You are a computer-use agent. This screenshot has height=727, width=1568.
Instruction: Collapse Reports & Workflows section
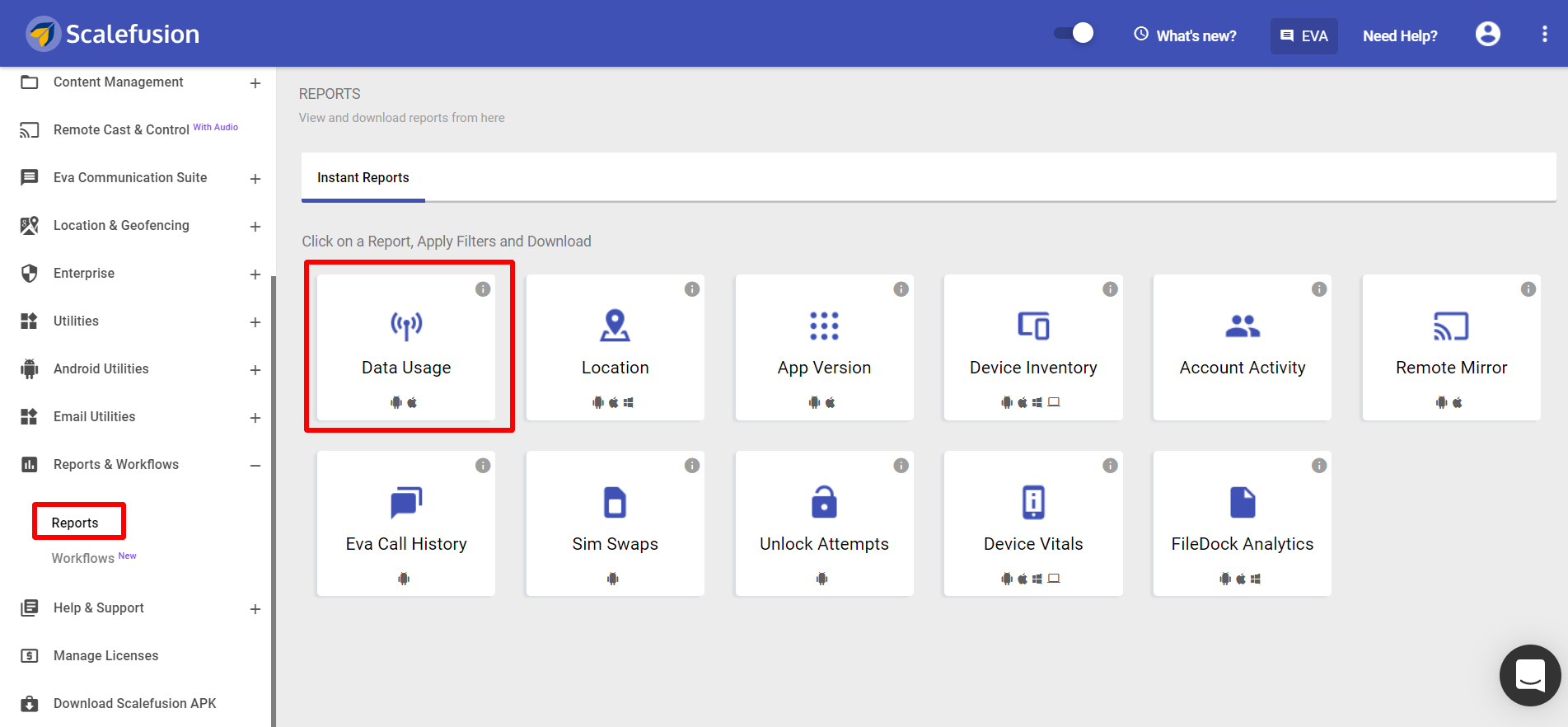[255, 466]
